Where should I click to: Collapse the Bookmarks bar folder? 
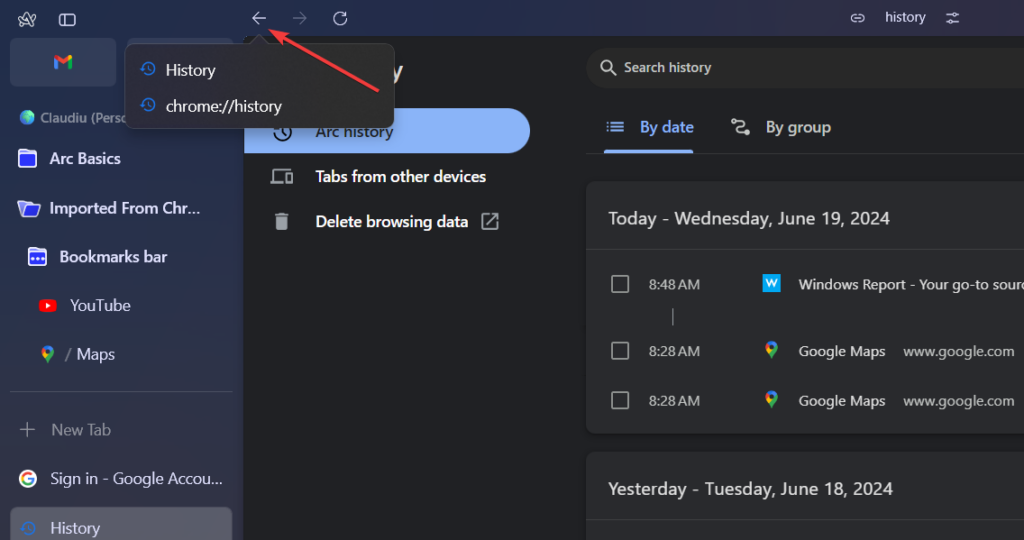[x=38, y=257]
